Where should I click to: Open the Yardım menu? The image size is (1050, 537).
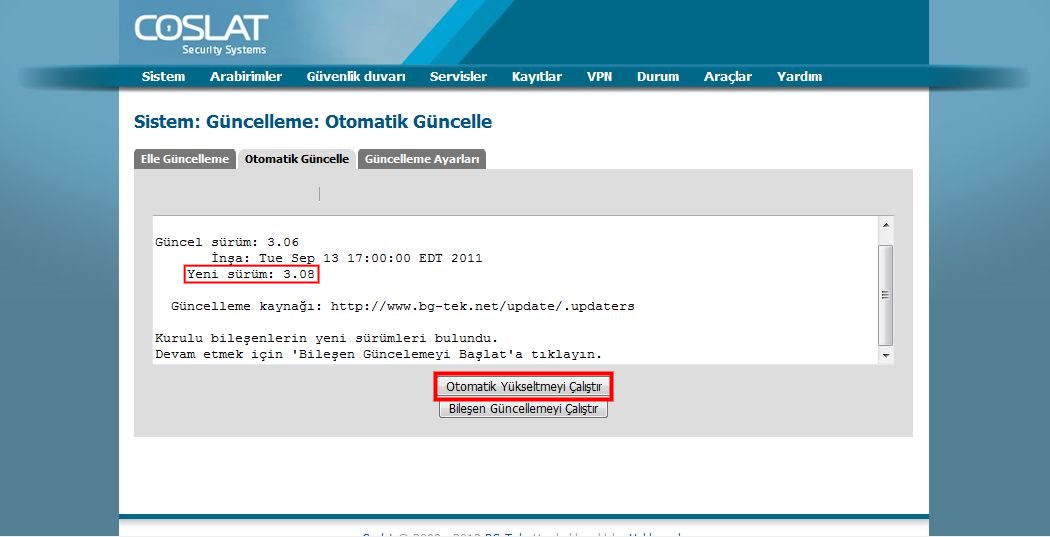(800, 77)
